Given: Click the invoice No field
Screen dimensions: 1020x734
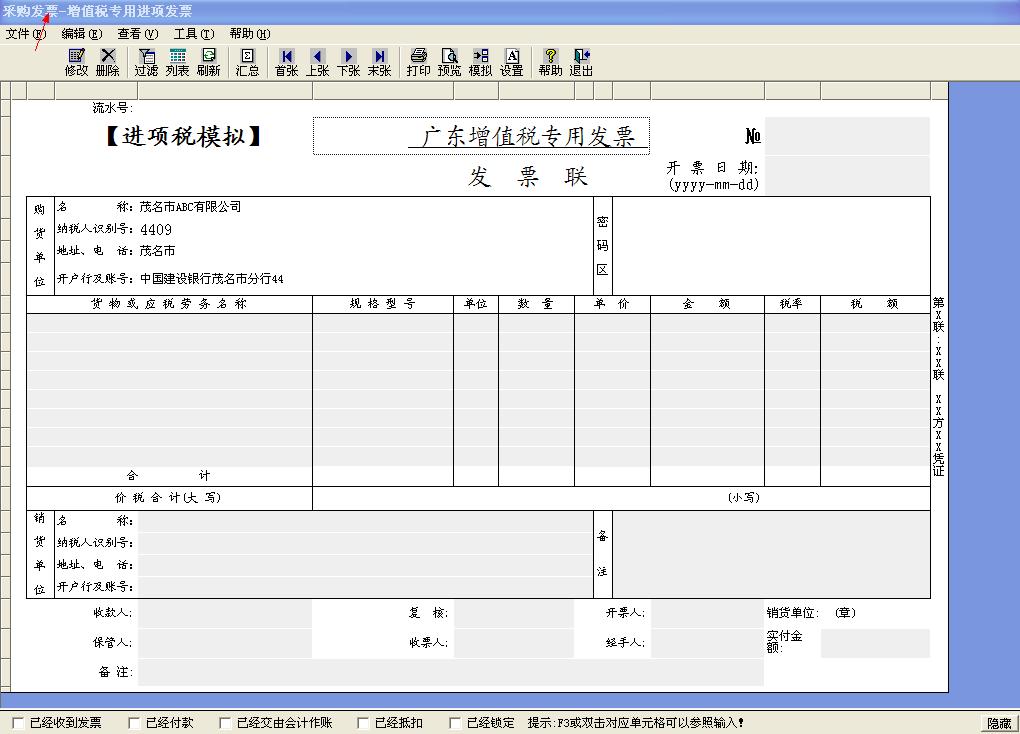Looking at the screenshot, I should [847, 136].
